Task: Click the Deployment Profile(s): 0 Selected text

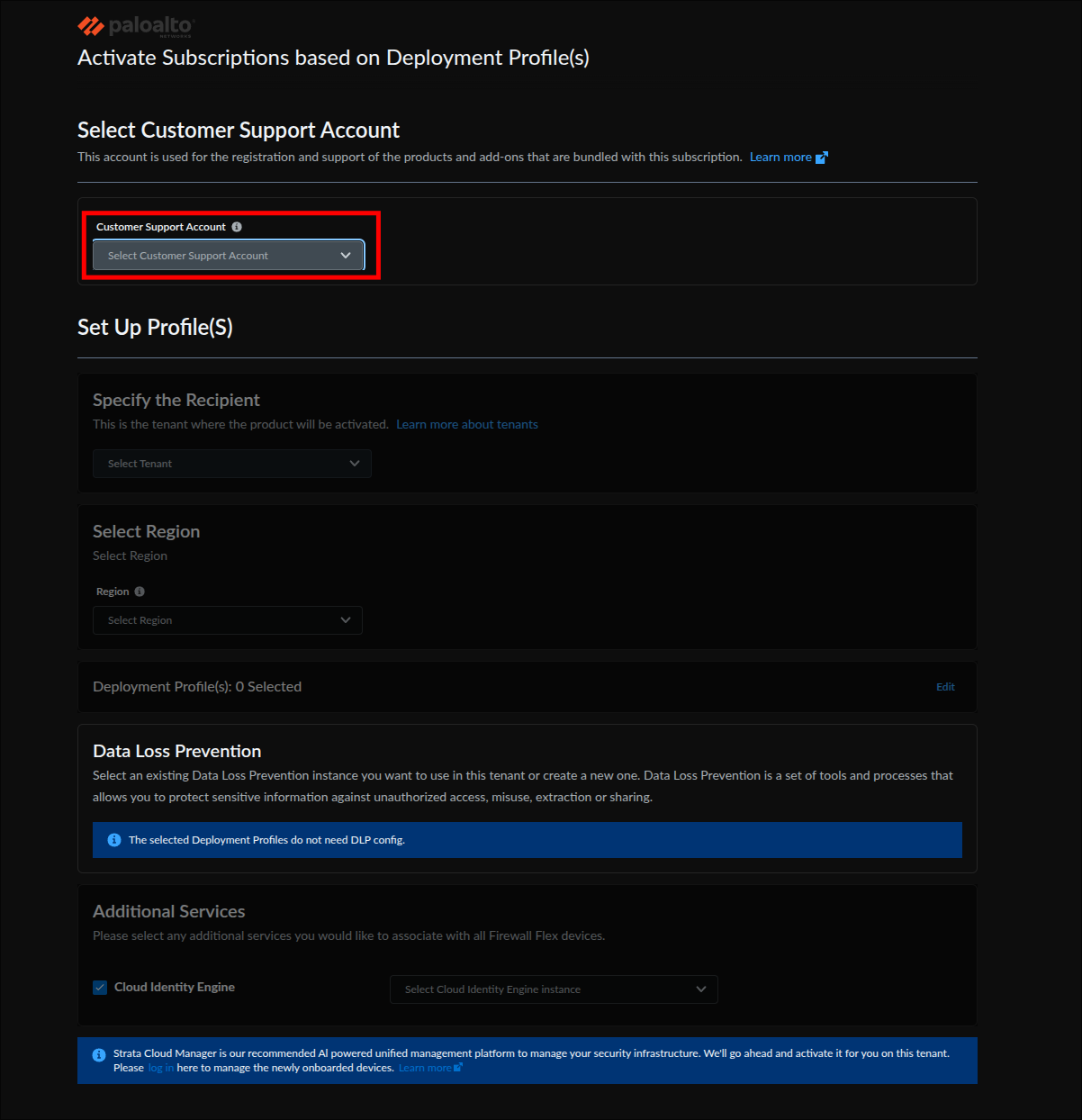Action: point(197,687)
